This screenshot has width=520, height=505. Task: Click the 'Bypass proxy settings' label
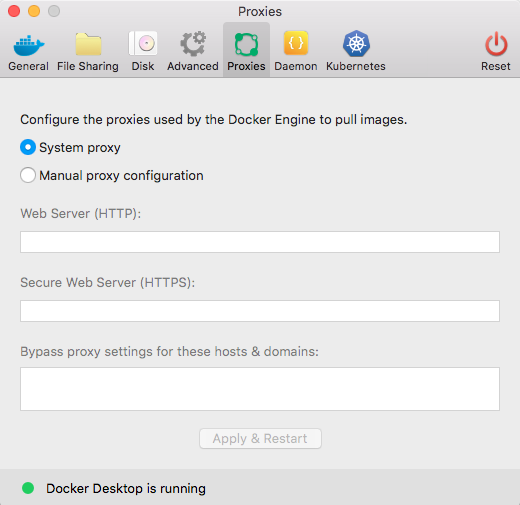[x=169, y=352]
